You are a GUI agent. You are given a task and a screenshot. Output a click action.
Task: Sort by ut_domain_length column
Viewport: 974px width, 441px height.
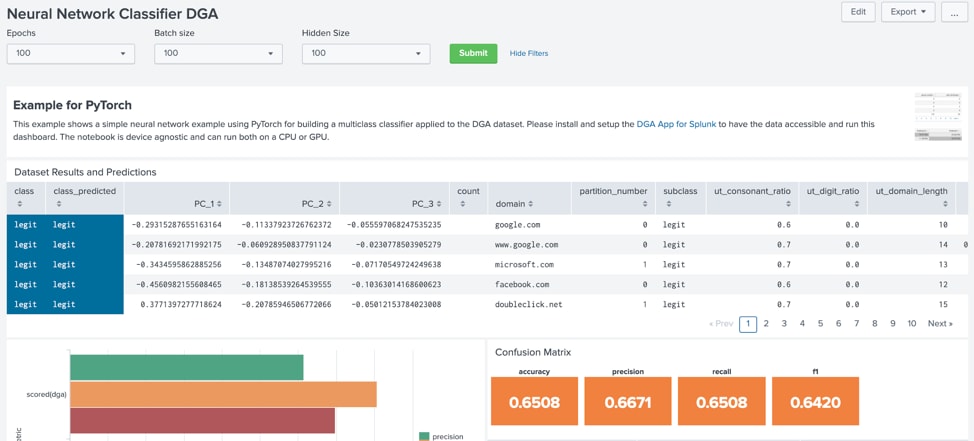coord(911,198)
